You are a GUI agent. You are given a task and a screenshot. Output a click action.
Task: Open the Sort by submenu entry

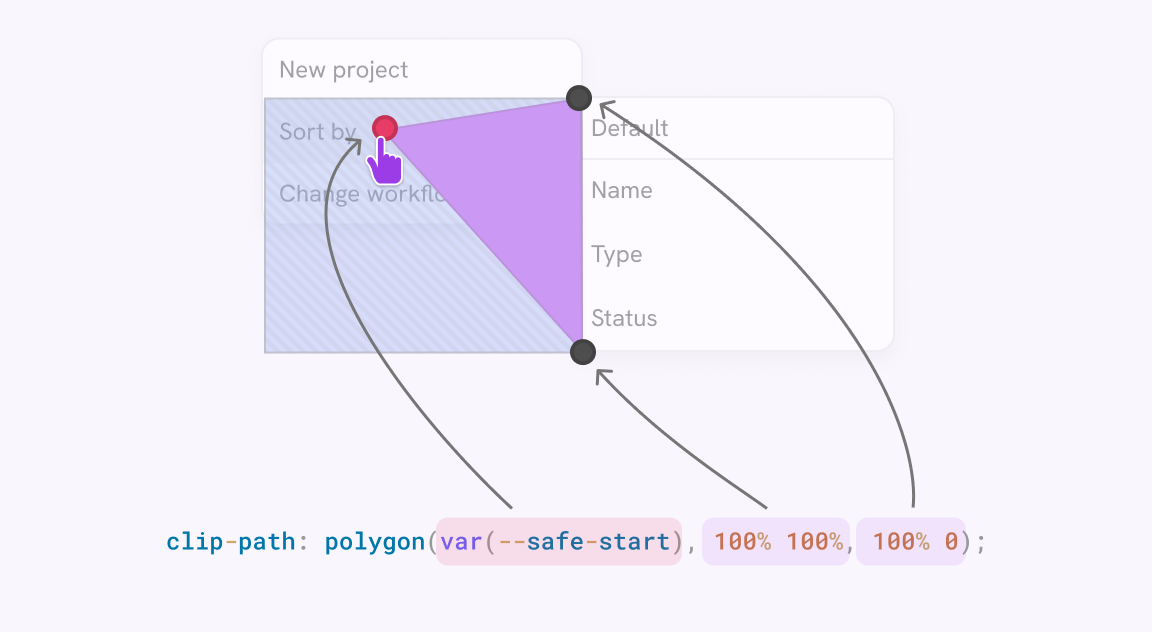pyautogui.click(x=317, y=132)
